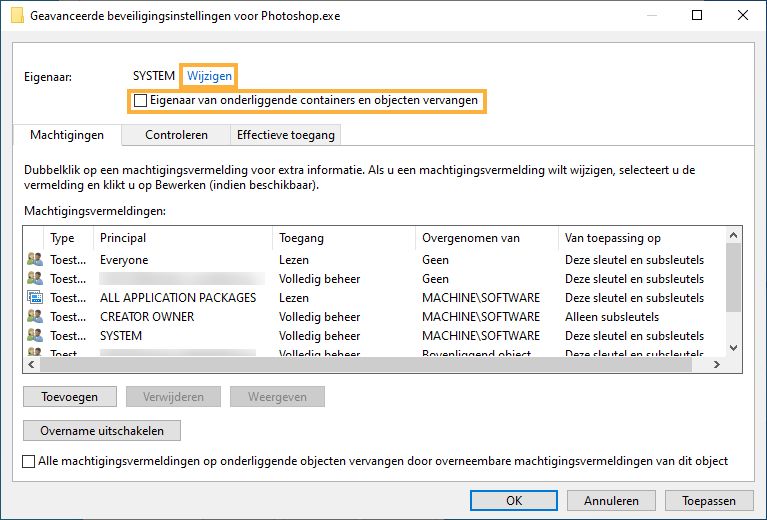Switch to the Machtigingen tab

[x=67, y=135]
